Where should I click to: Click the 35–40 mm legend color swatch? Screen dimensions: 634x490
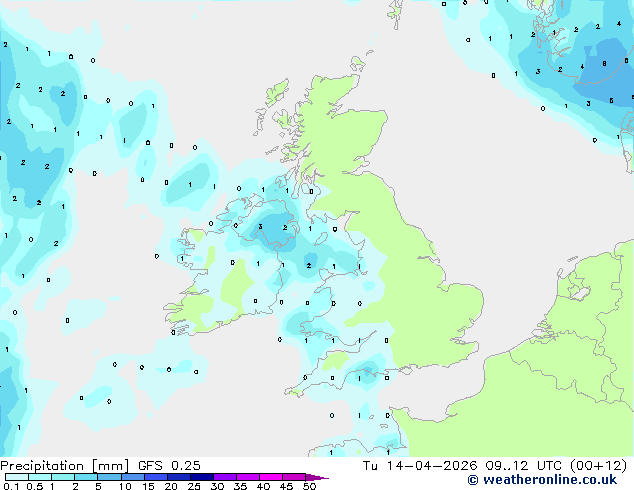[247, 477]
